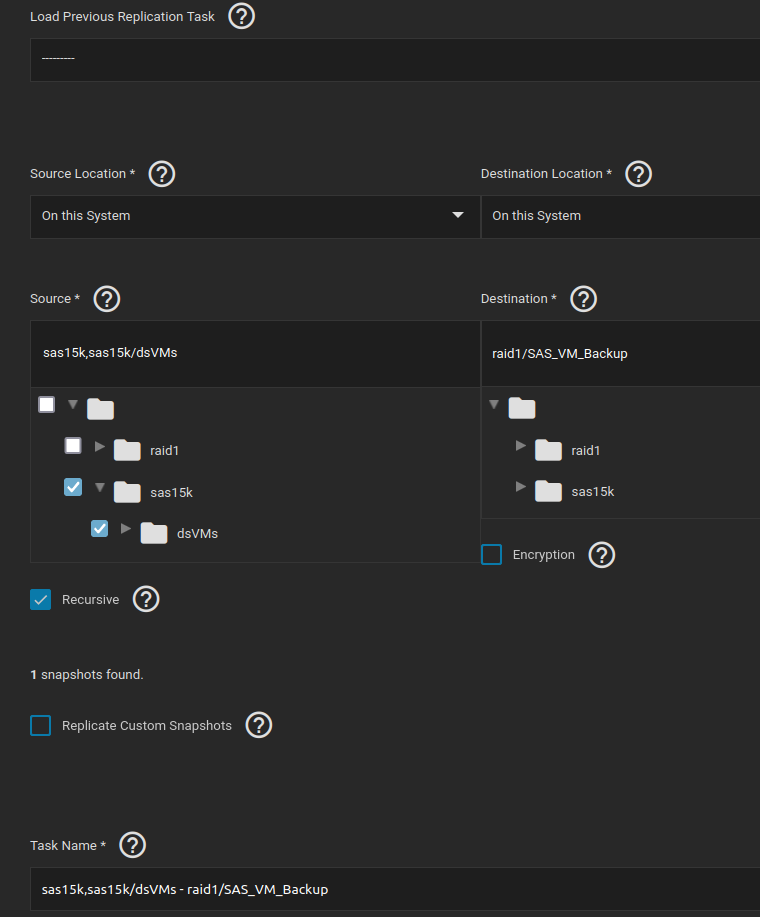Open help for Destination field
Image resolution: width=760 pixels, height=917 pixels.
[583, 299]
